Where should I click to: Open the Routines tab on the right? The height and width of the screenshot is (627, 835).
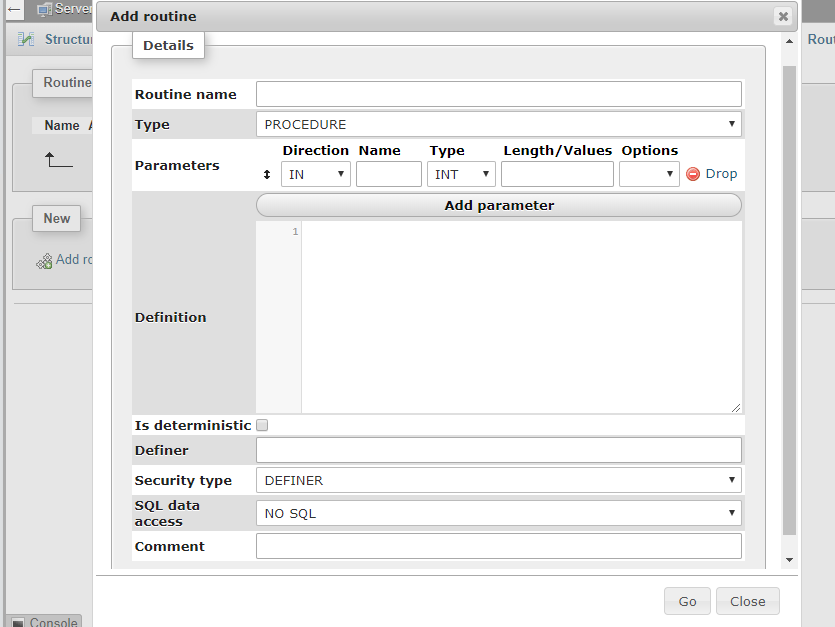pyautogui.click(x=821, y=39)
